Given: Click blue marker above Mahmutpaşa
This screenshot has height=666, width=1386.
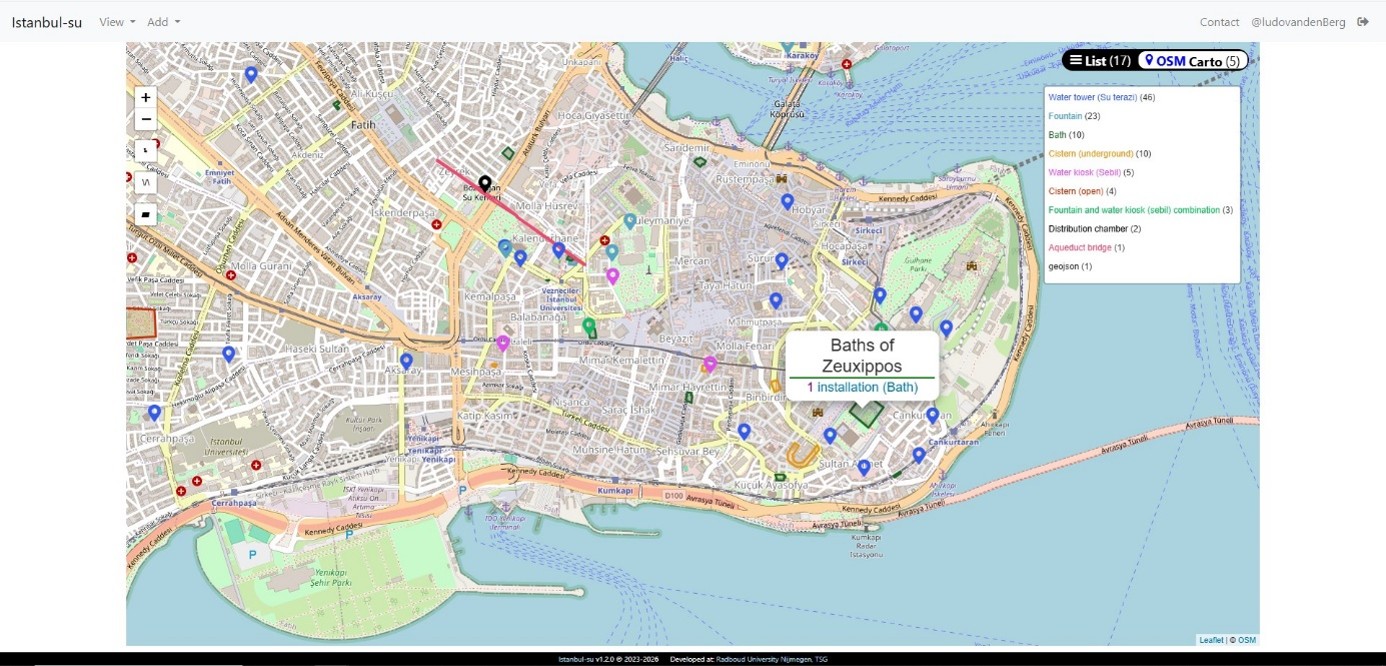Looking at the screenshot, I should (x=775, y=300).
